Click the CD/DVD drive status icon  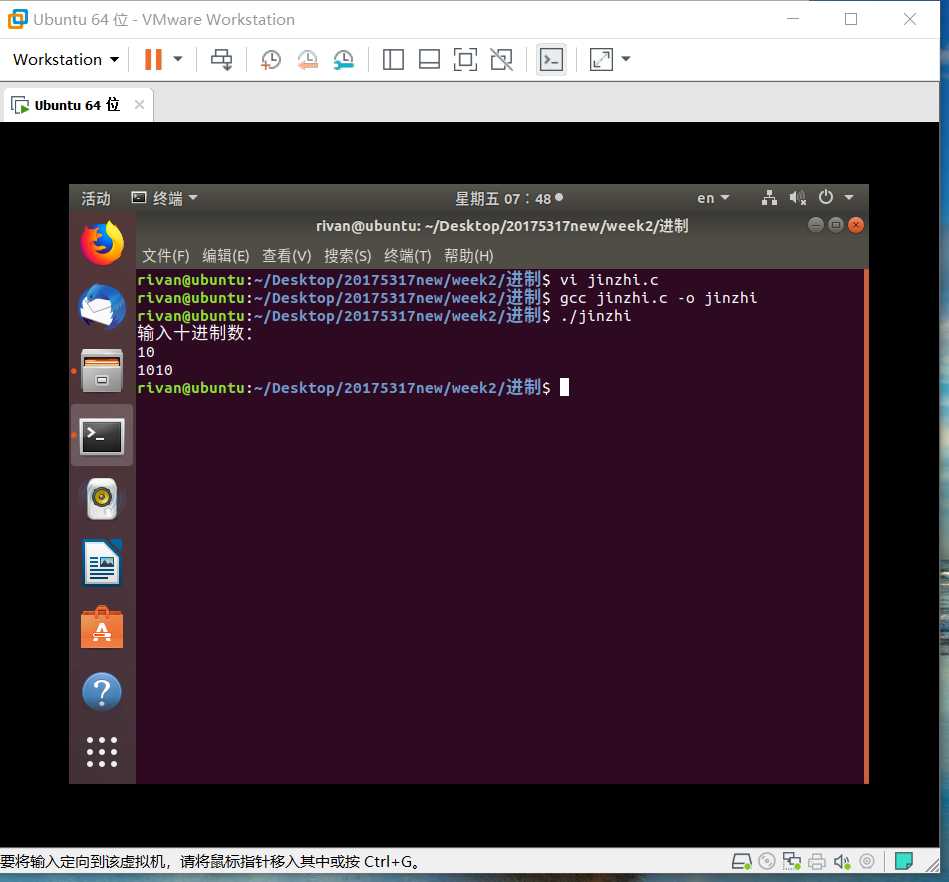(x=766, y=861)
